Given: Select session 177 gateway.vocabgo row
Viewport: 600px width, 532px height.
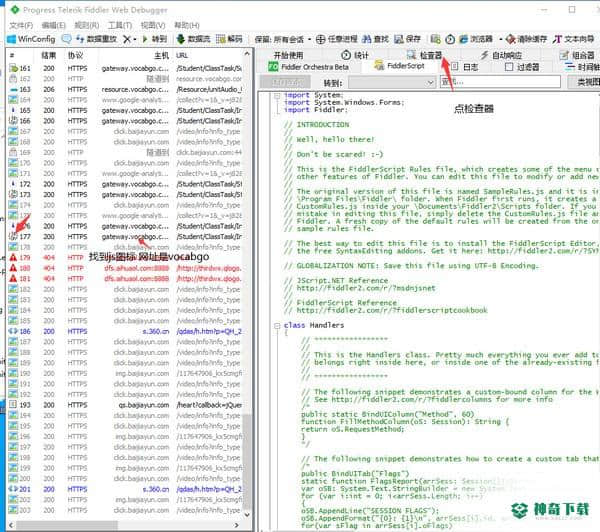Looking at the screenshot, I should [126, 237].
